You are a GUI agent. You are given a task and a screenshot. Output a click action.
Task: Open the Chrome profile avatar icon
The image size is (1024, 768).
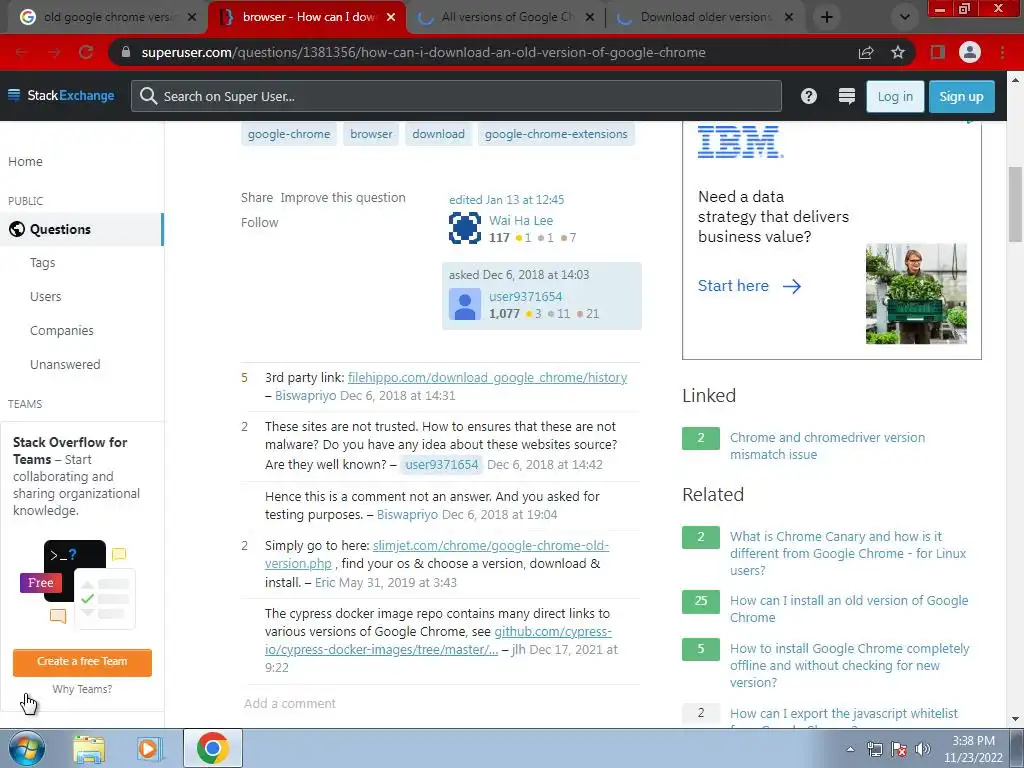point(970,52)
